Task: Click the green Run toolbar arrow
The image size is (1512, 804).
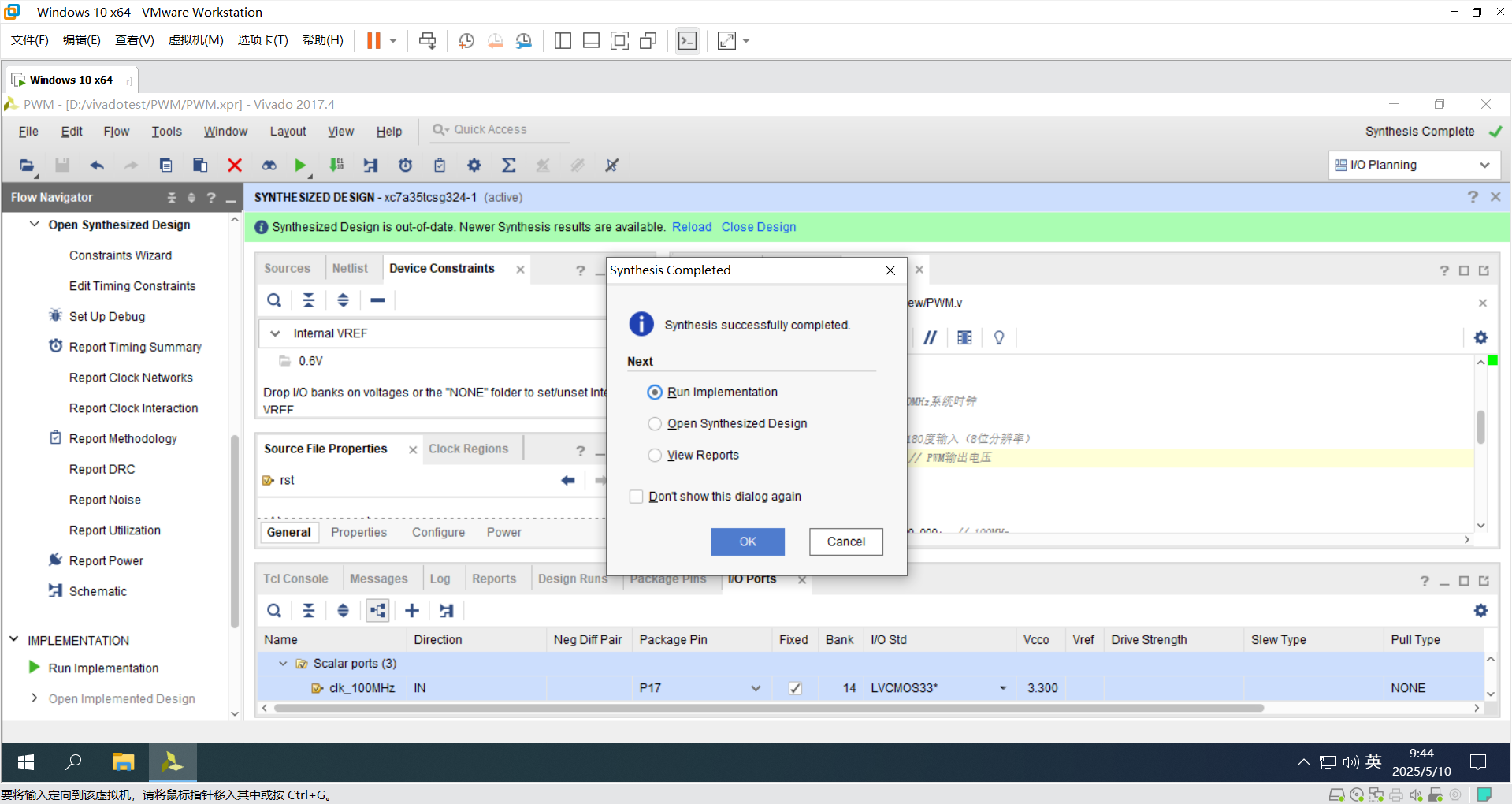Action: (300, 166)
